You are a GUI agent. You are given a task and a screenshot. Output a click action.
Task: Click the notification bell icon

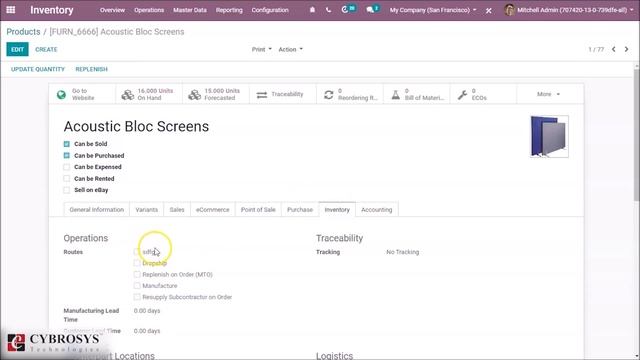(312, 10)
